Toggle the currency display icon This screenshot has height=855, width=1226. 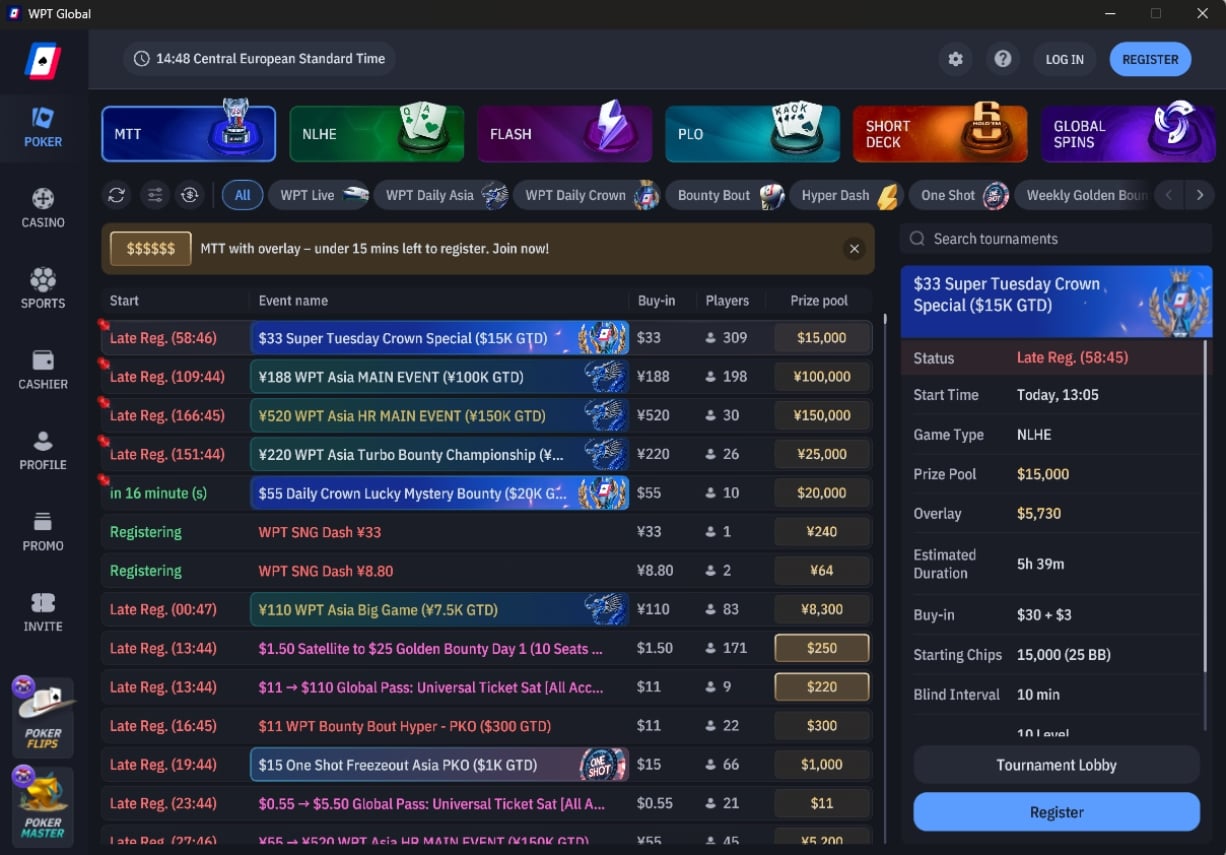[190, 195]
